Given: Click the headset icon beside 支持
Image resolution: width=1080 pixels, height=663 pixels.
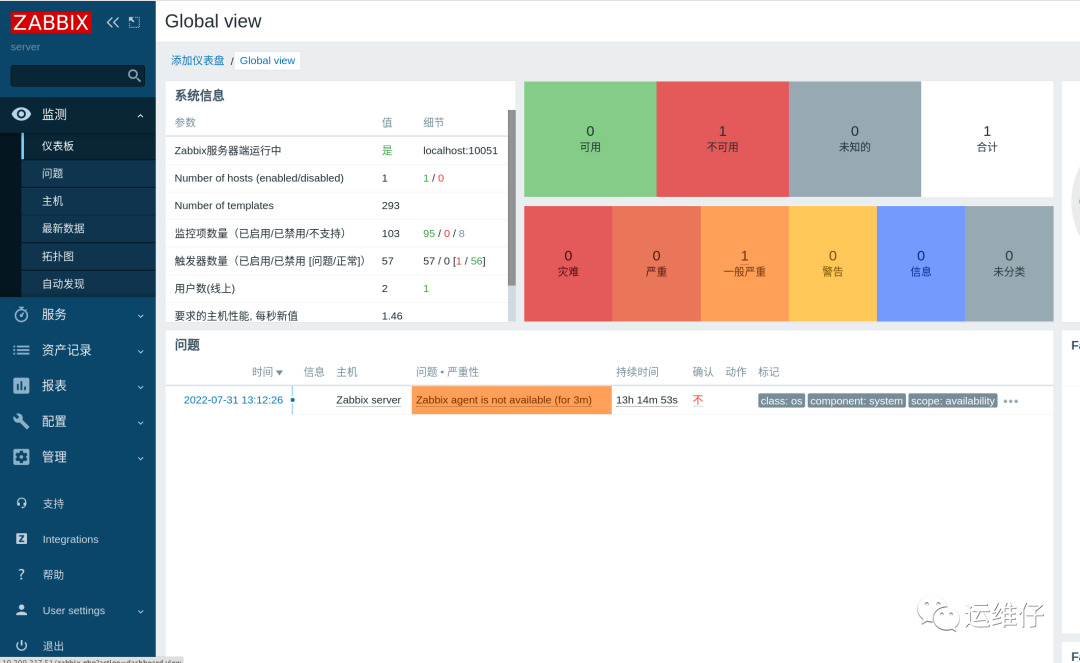Looking at the screenshot, I should click(x=21, y=503).
